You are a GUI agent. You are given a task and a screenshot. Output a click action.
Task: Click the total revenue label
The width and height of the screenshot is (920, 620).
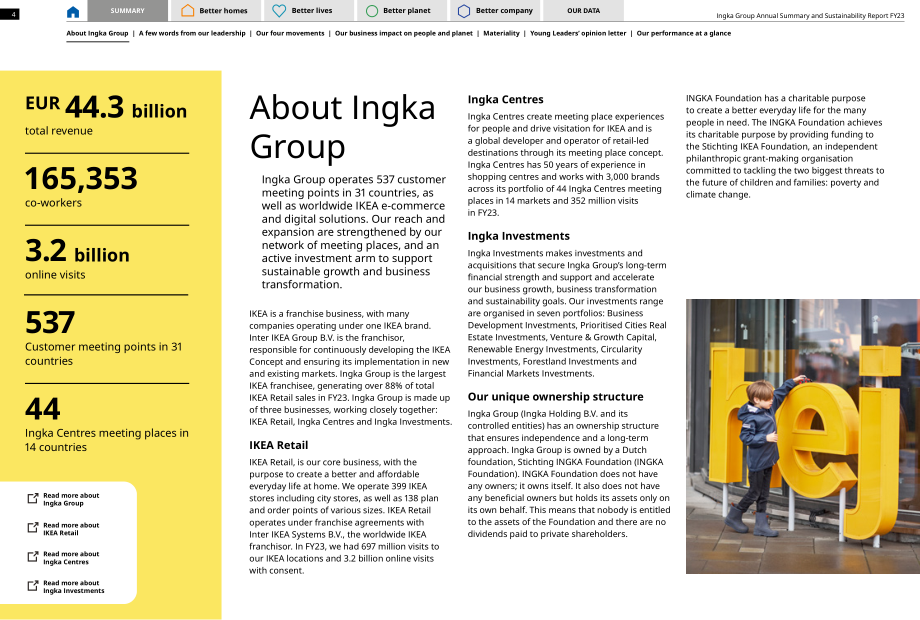[x=59, y=131]
